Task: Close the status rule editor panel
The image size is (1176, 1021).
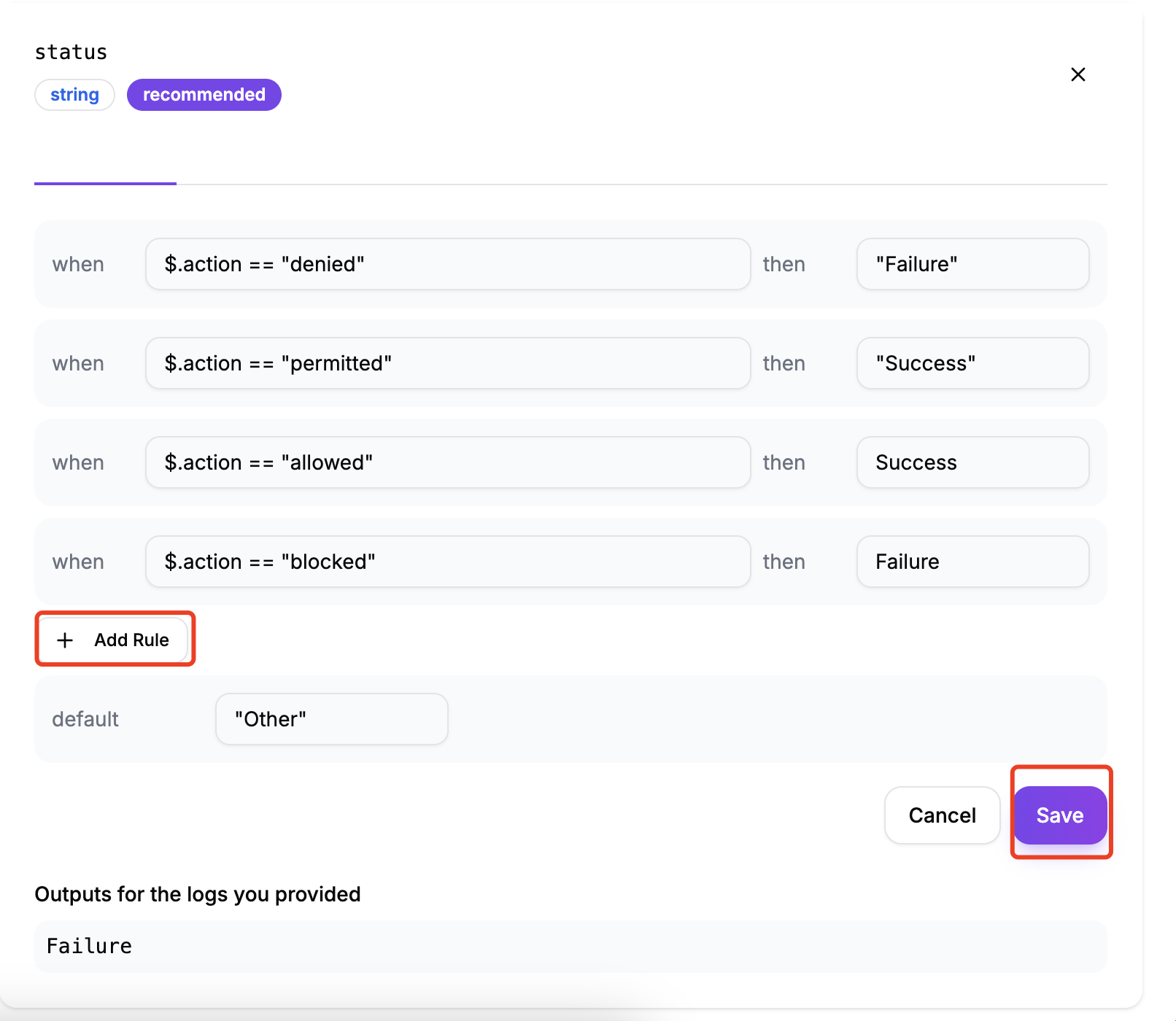Action: [x=1078, y=74]
